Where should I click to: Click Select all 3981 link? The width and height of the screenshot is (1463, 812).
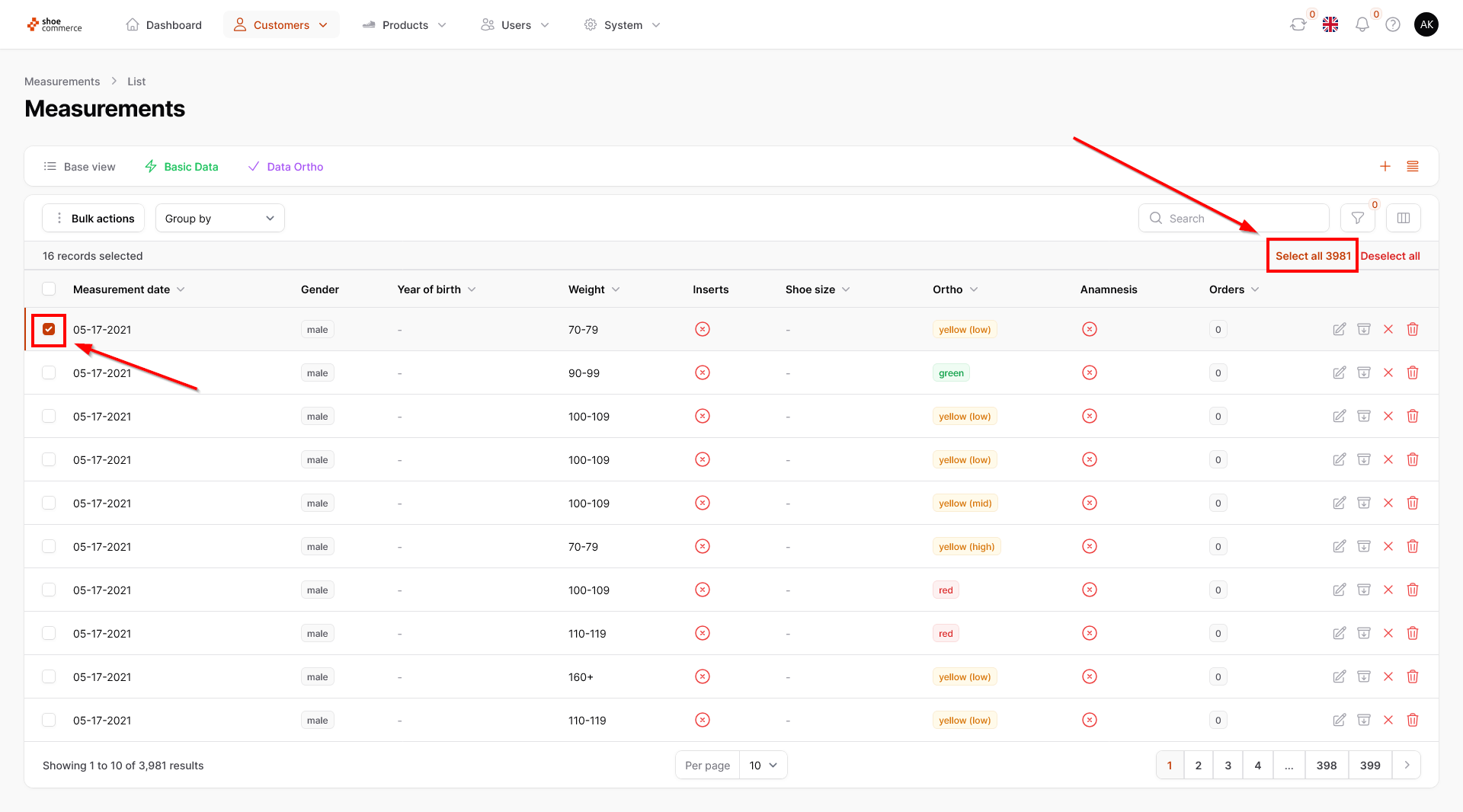(x=1312, y=256)
